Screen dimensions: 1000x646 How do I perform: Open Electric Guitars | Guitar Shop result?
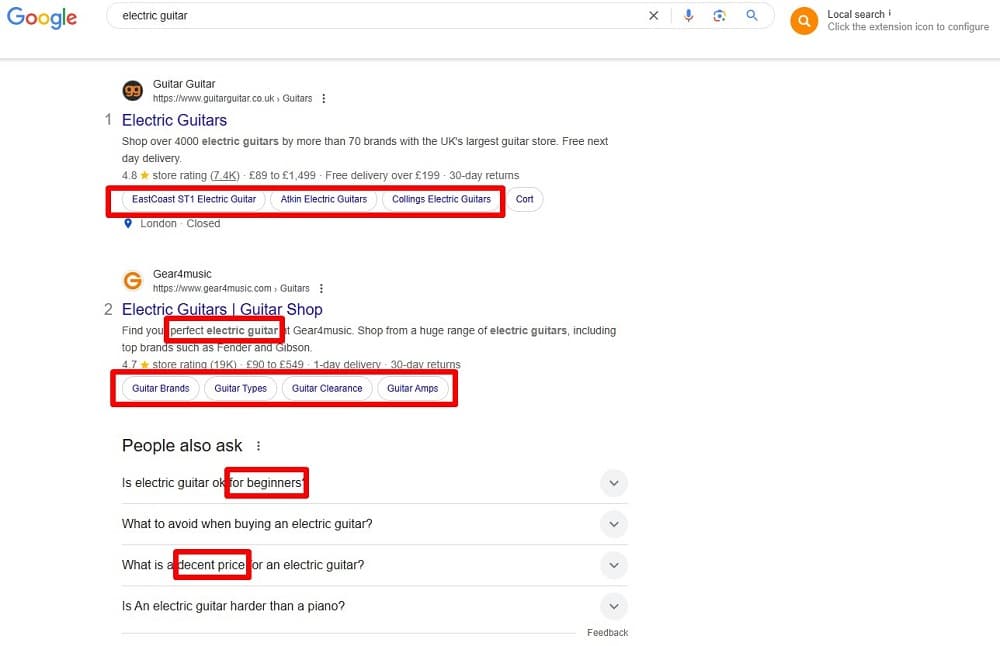click(x=222, y=309)
